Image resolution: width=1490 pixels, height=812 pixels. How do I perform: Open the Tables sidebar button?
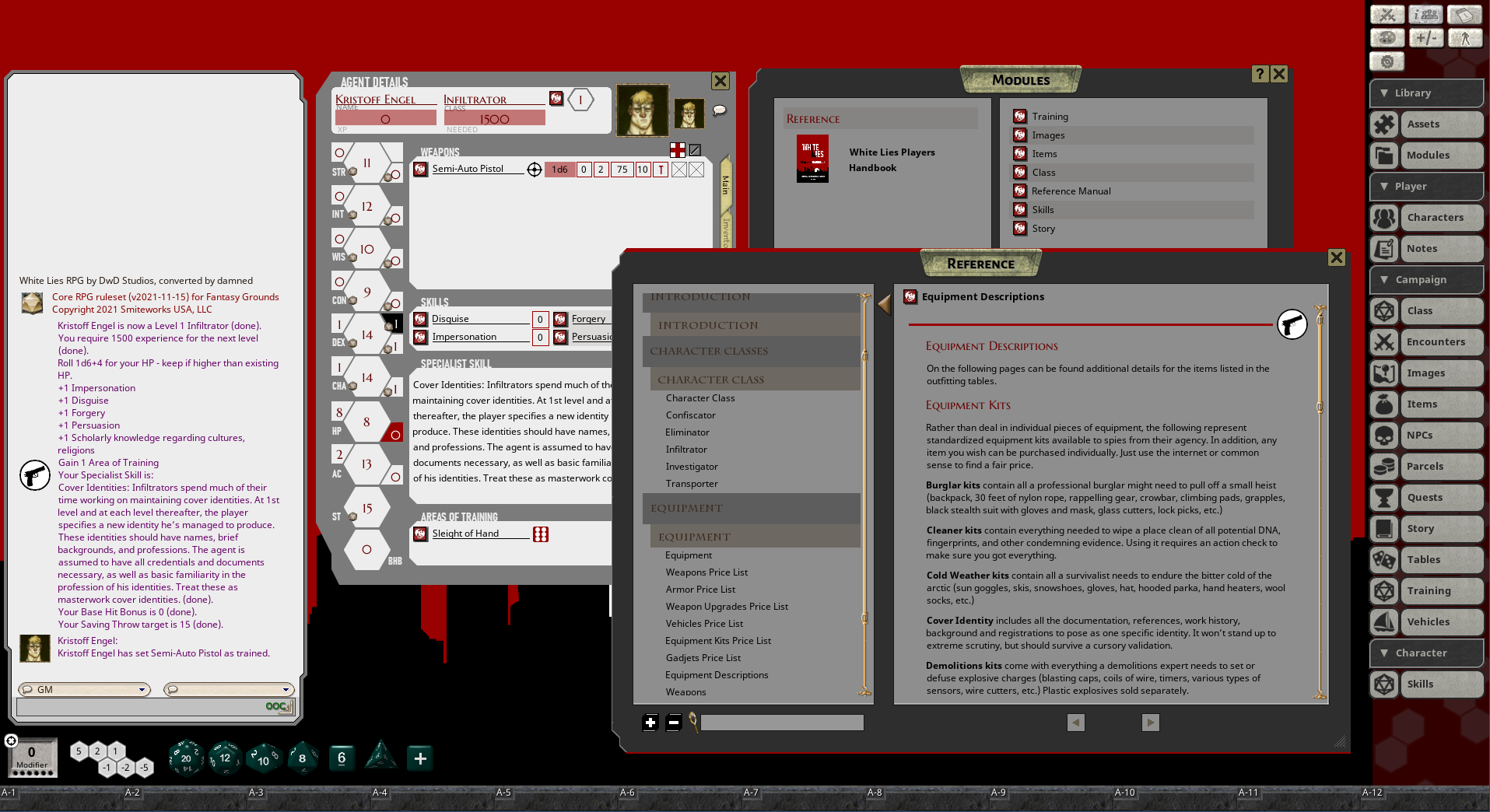(1426, 559)
